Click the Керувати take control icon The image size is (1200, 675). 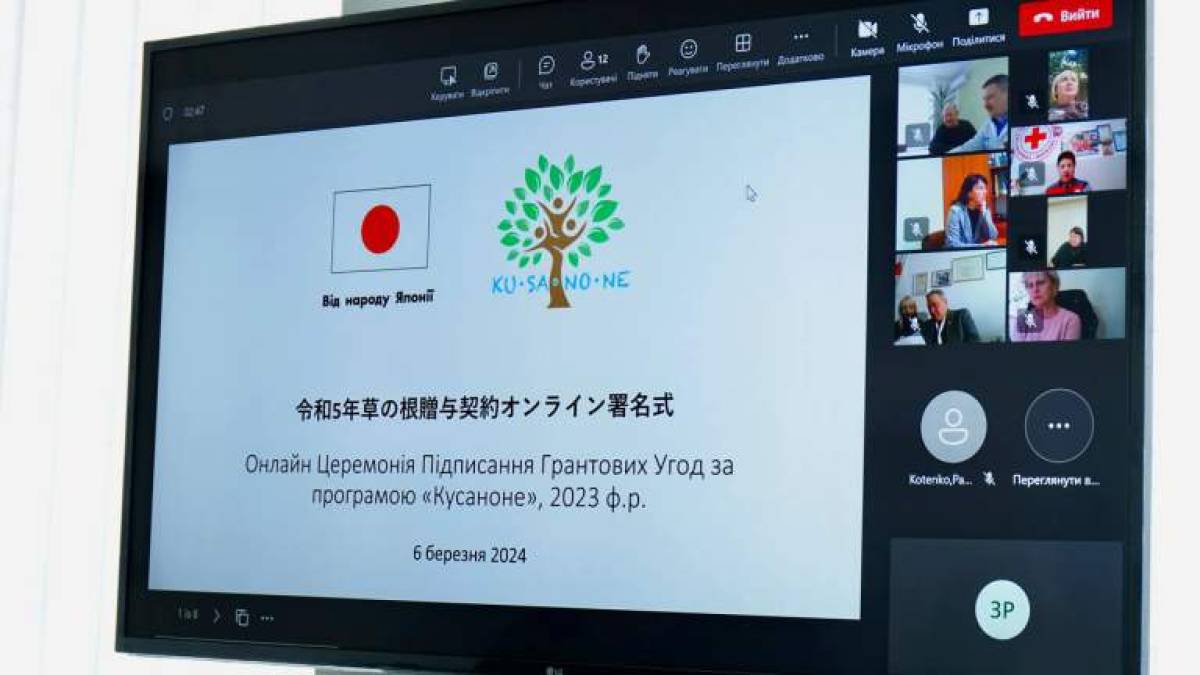point(447,83)
